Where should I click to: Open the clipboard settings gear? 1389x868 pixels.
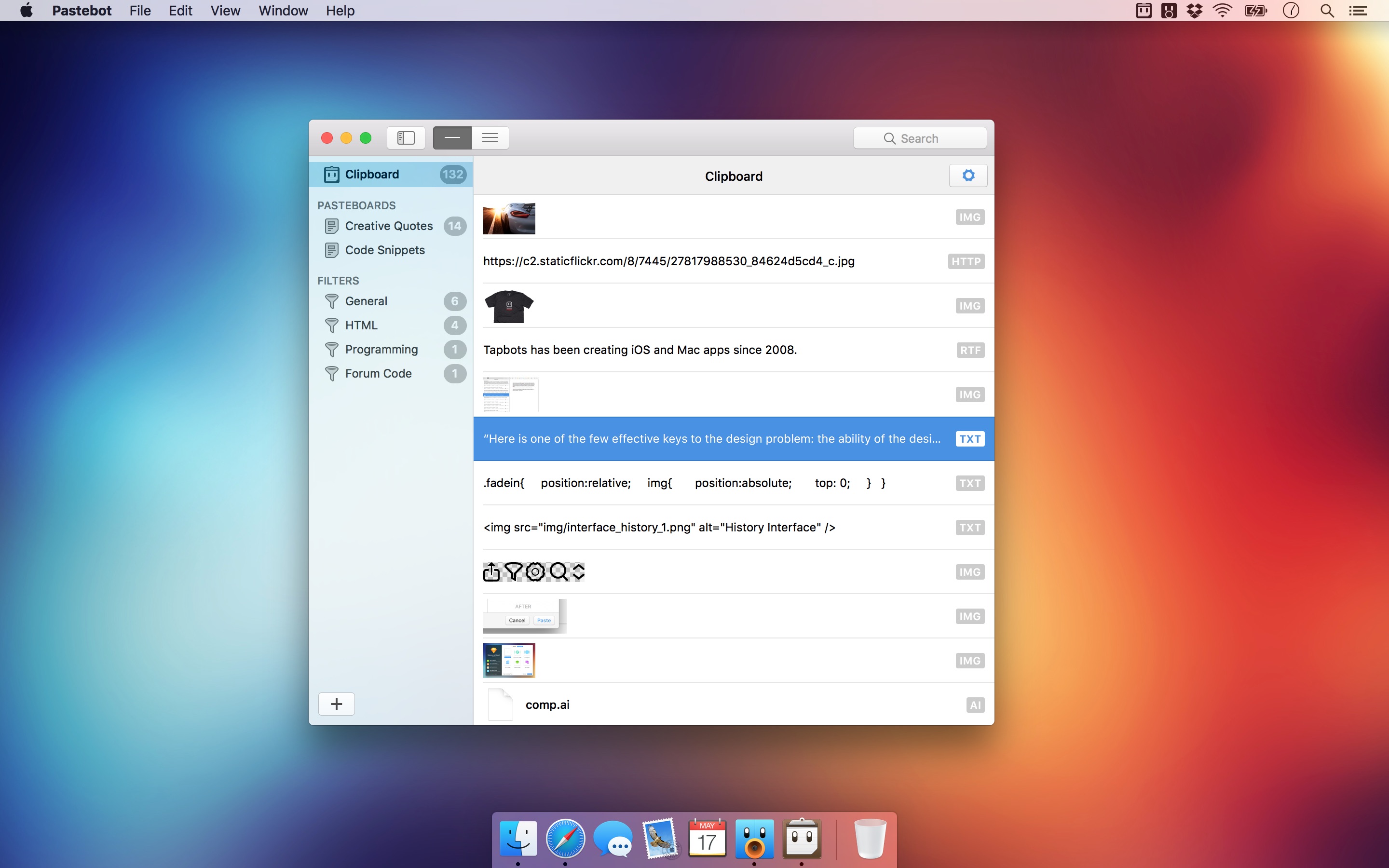pos(967,176)
